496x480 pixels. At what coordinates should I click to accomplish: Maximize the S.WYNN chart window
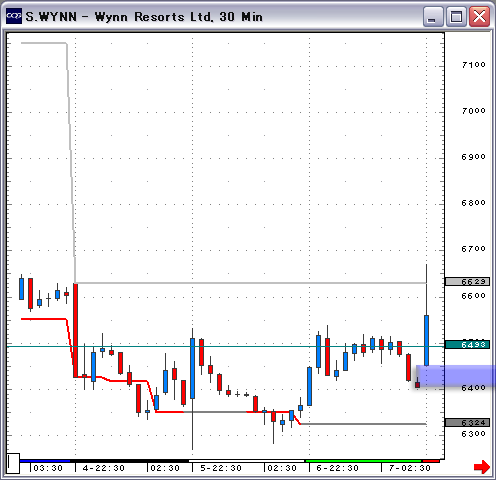pos(456,16)
